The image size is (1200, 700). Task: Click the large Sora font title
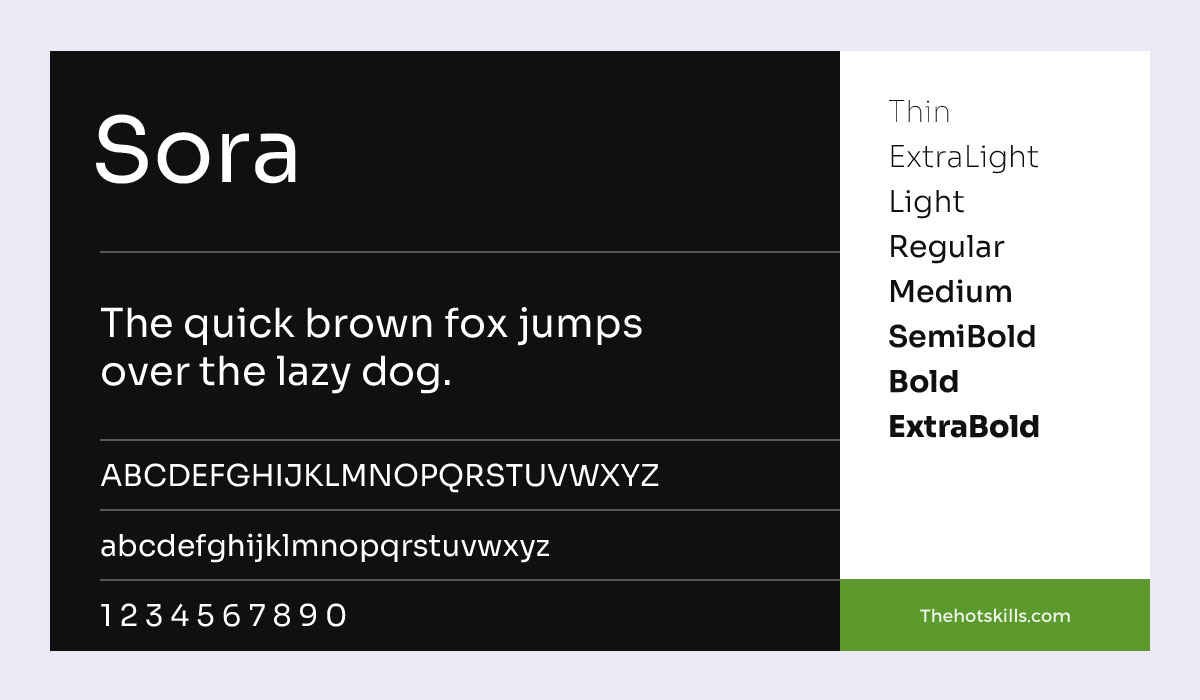(x=197, y=151)
